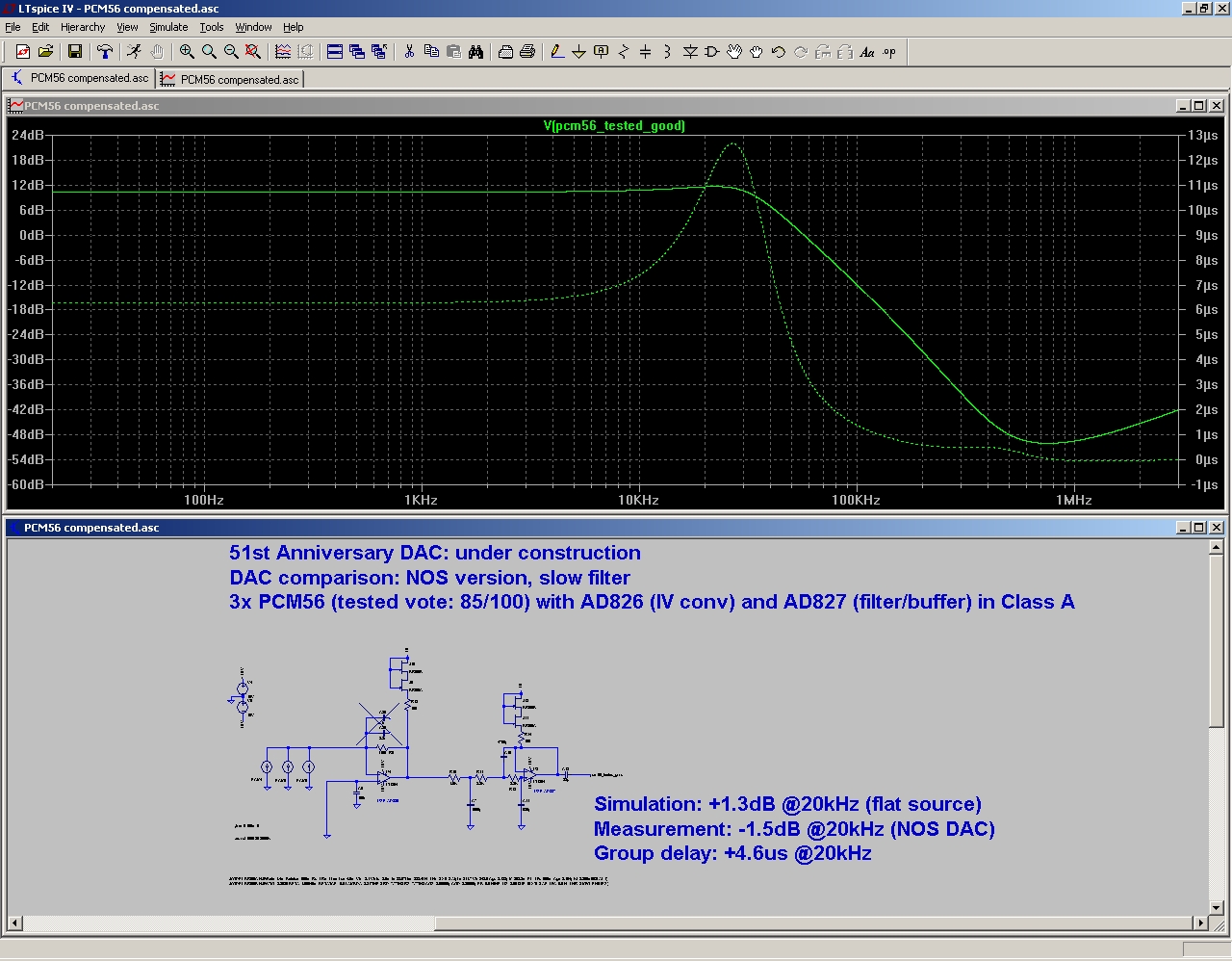Click the Open file folder icon
Image resolution: width=1232 pixels, height=961 pixels.
(x=45, y=52)
